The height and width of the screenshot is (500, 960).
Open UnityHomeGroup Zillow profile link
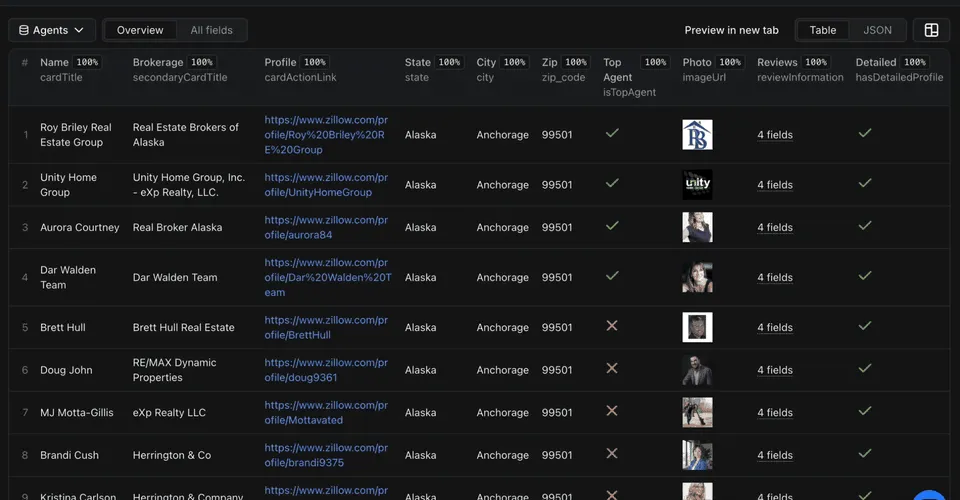pyautogui.click(x=326, y=185)
